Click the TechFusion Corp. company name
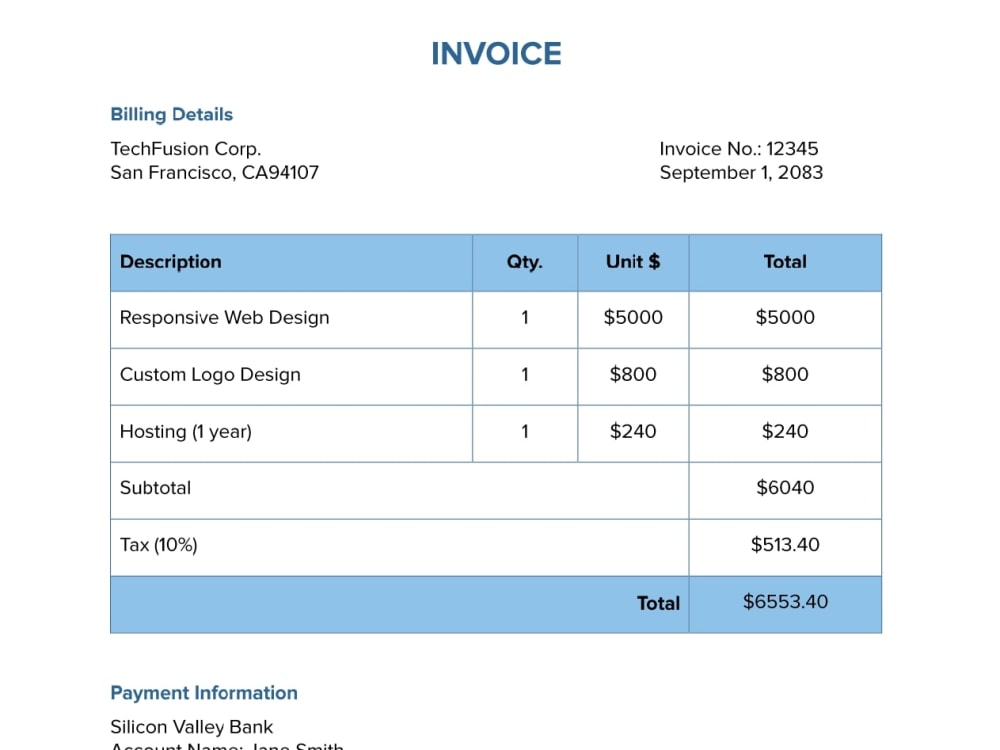This screenshot has width=1000, height=750. coord(186,149)
